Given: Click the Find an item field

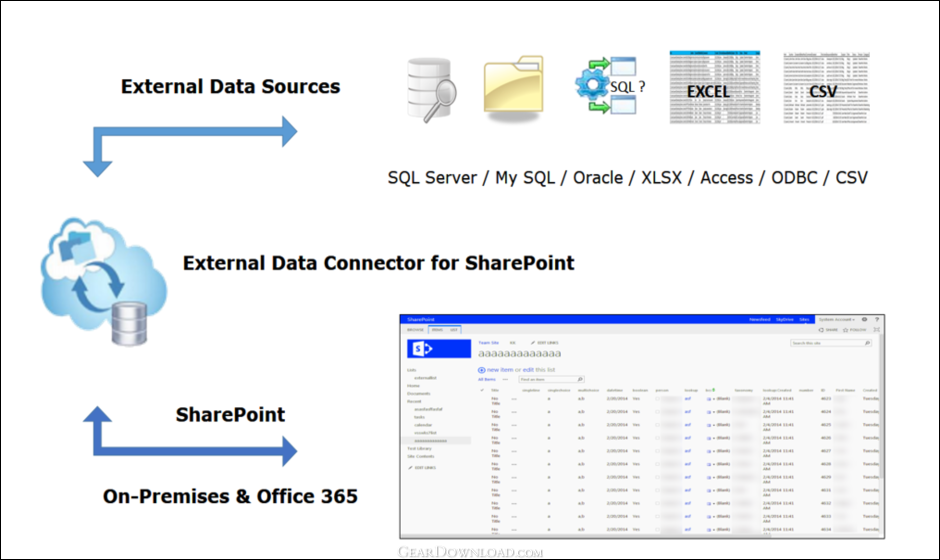Looking at the screenshot, I should point(551,380).
